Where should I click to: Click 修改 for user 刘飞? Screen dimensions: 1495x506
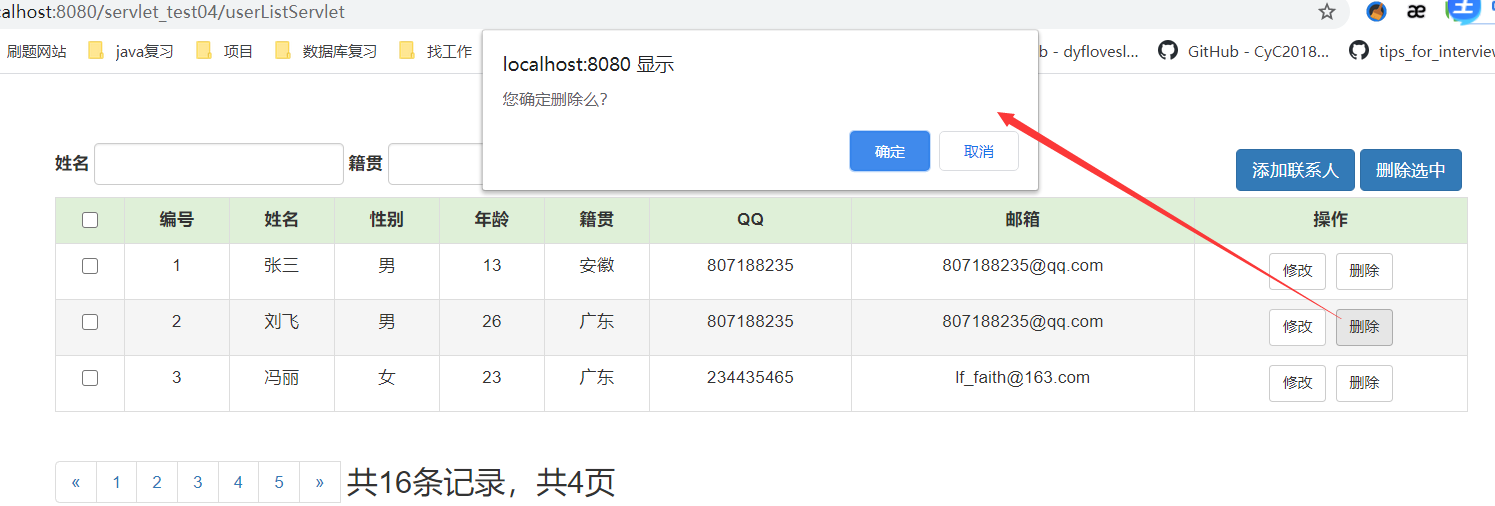1297,327
